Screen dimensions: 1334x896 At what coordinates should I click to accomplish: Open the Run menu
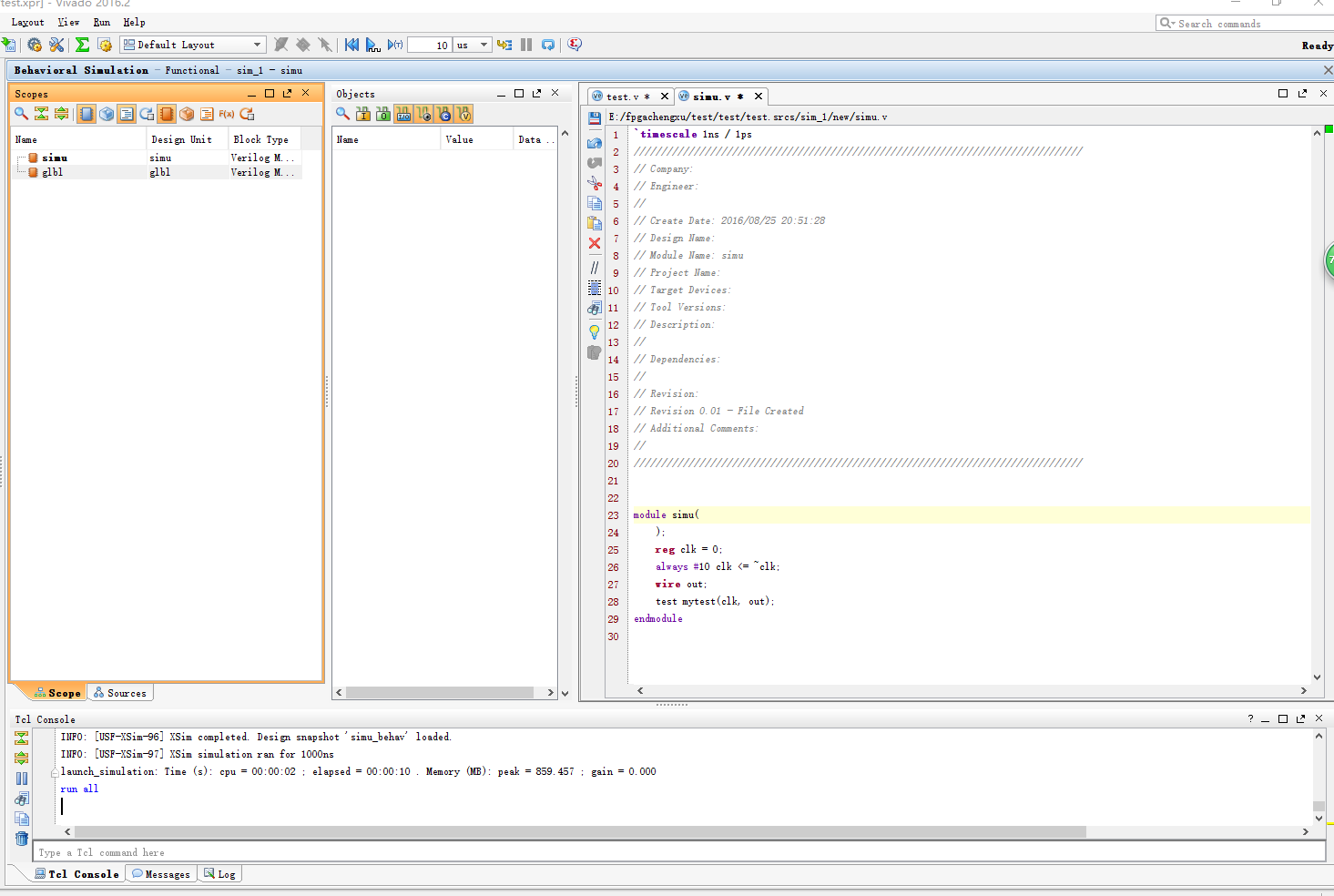pos(101,22)
